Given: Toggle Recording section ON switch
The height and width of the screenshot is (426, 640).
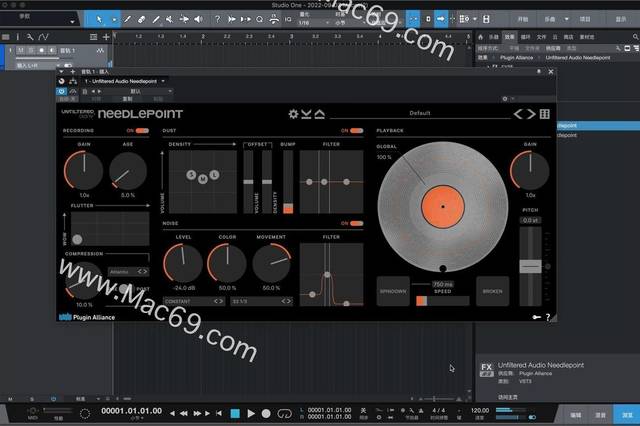Looking at the screenshot, I should coord(142,131).
